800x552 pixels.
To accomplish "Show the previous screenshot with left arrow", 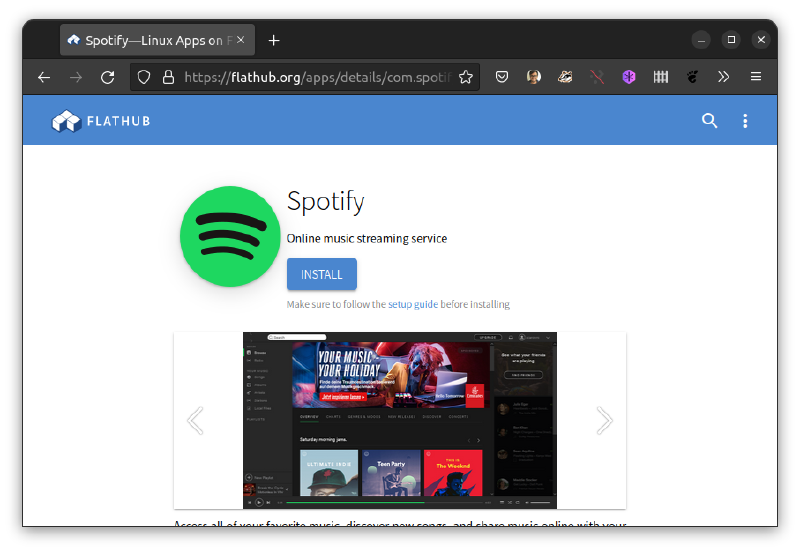I will tap(195, 420).
